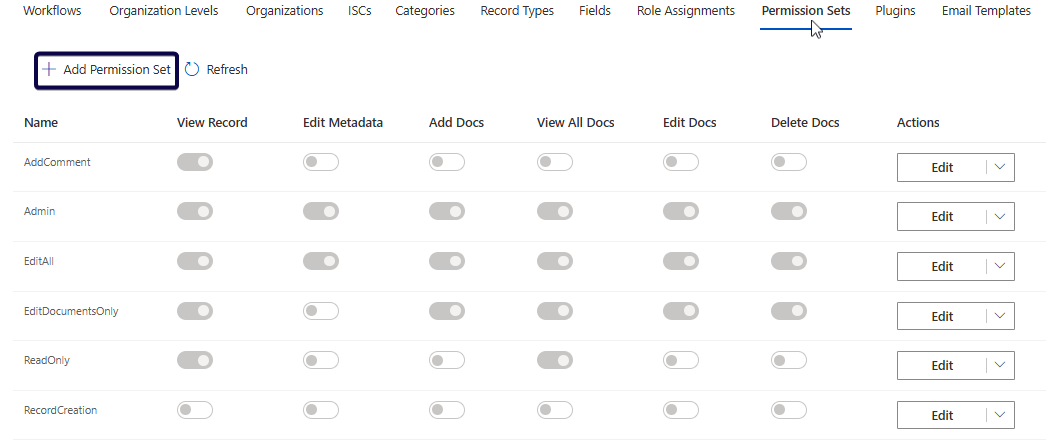Open the Email Templates tab
This screenshot has width=1046, height=447.
(x=986, y=11)
